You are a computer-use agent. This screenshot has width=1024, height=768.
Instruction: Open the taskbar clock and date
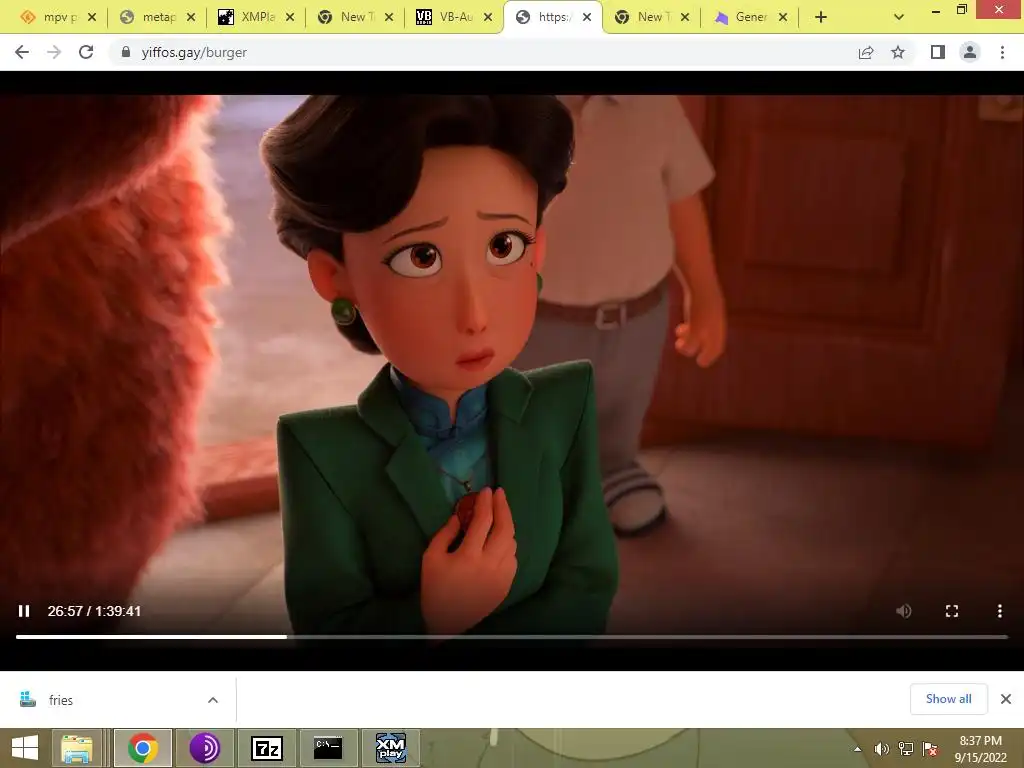(980, 748)
